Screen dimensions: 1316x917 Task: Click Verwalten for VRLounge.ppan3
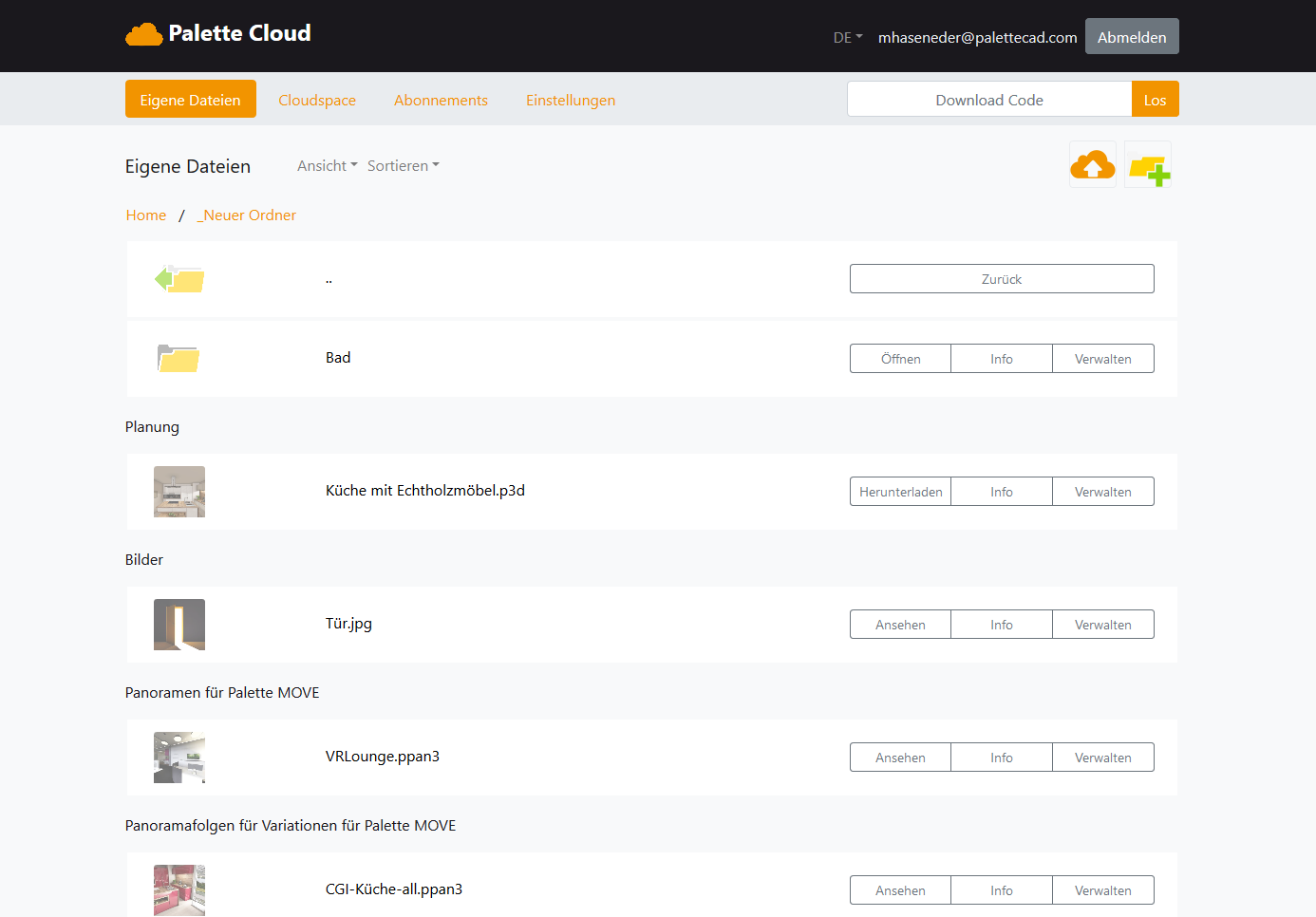(1102, 758)
